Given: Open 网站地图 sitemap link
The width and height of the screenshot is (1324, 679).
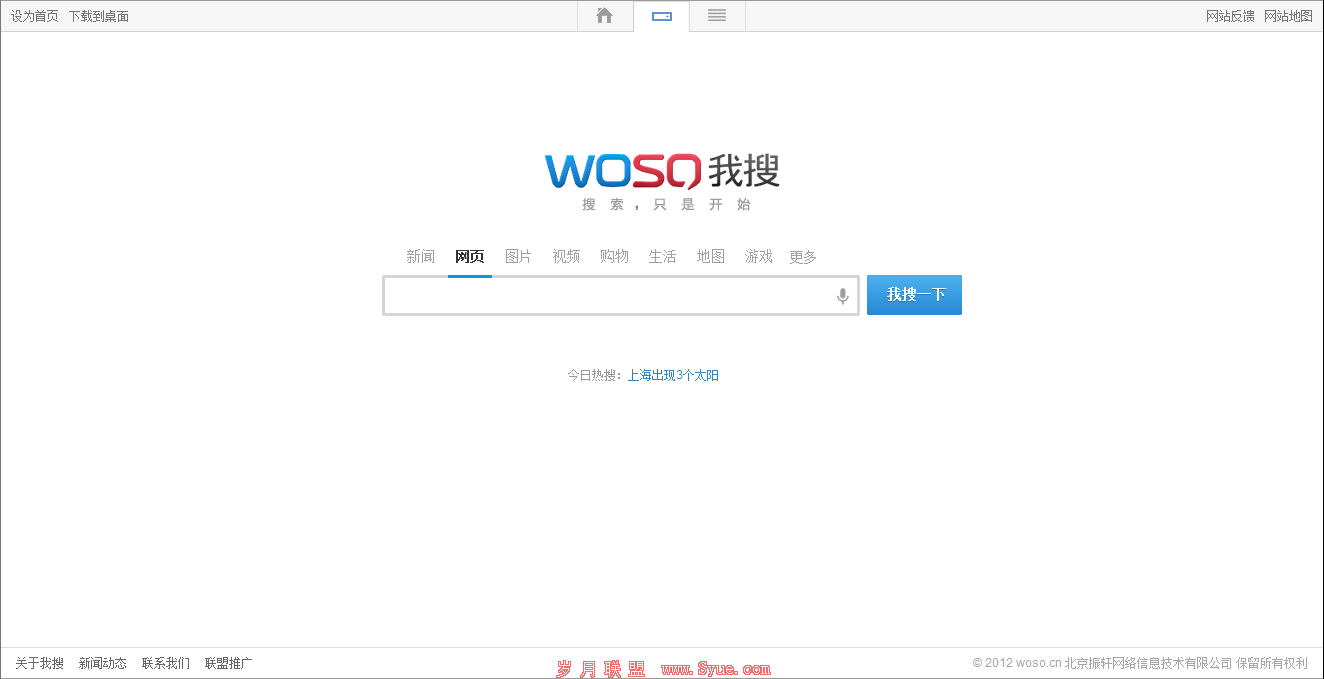Looking at the screenshot, I should [1288, 16].
